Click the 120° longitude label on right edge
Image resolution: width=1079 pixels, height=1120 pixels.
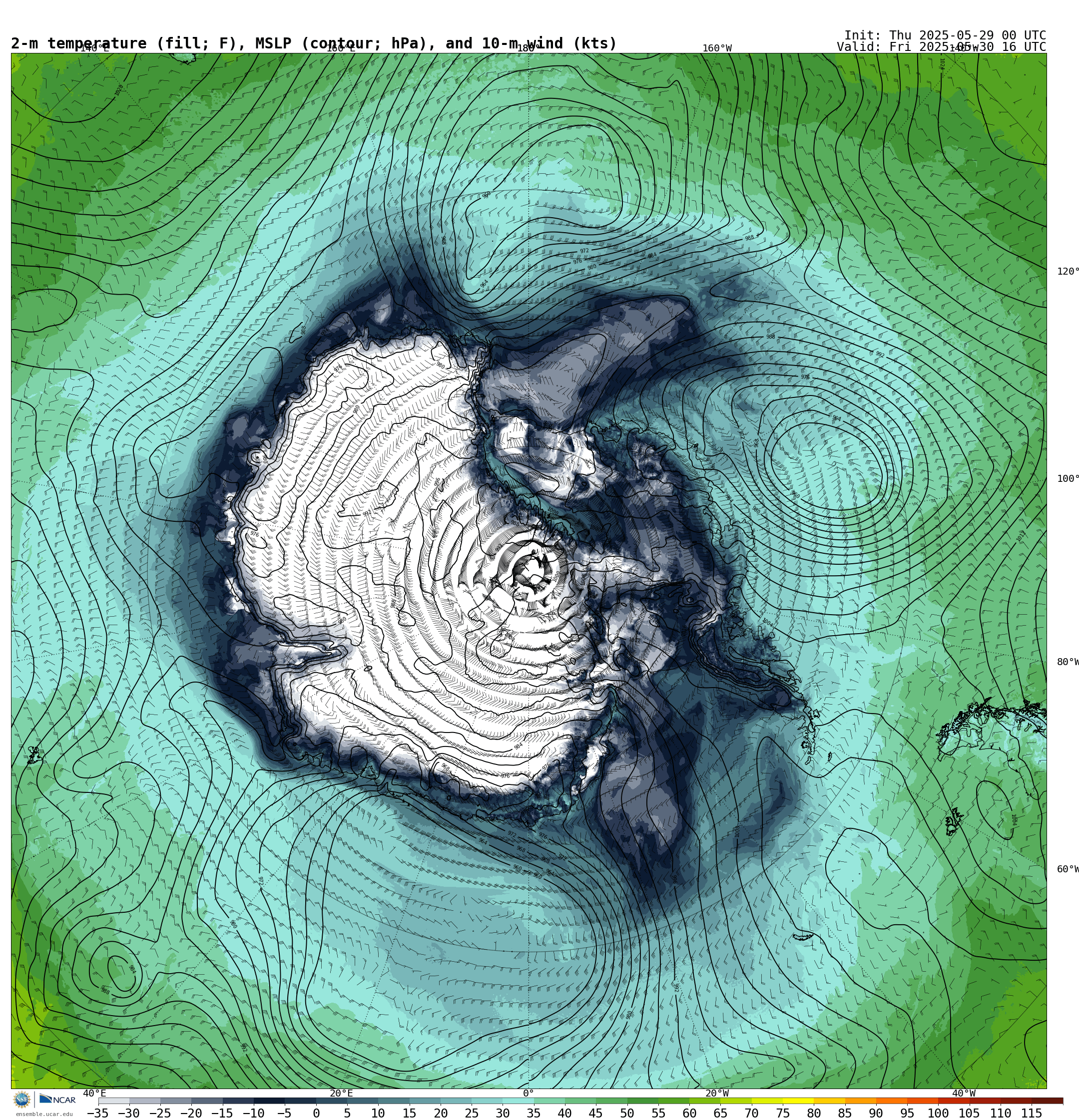point(1067,271)
